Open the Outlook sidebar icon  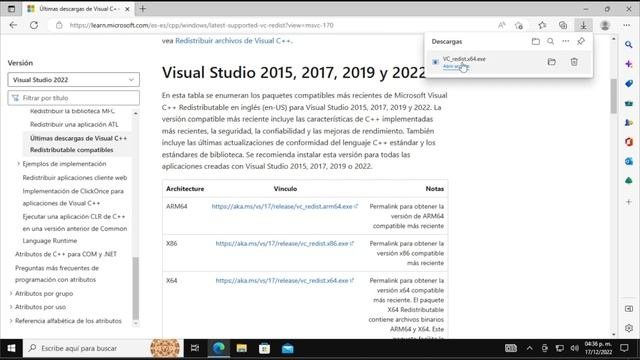coord(629,162)
